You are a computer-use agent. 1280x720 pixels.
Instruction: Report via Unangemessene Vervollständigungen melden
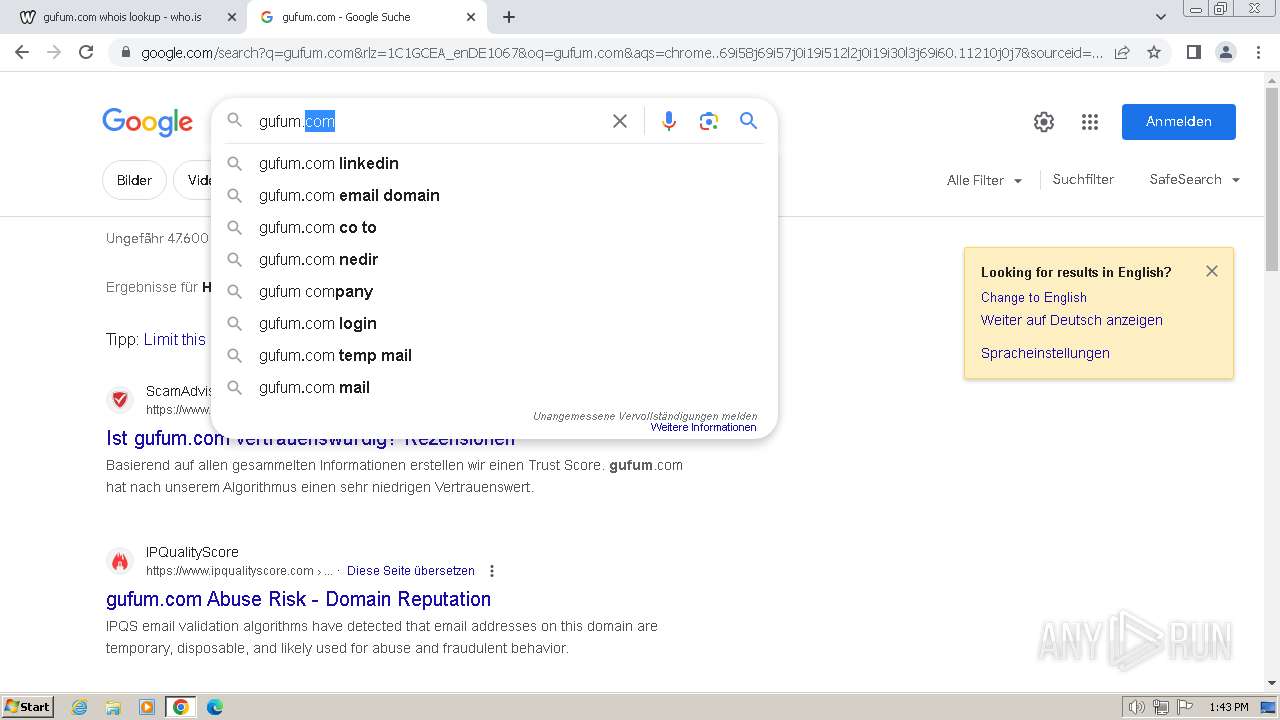click(644, 416)
